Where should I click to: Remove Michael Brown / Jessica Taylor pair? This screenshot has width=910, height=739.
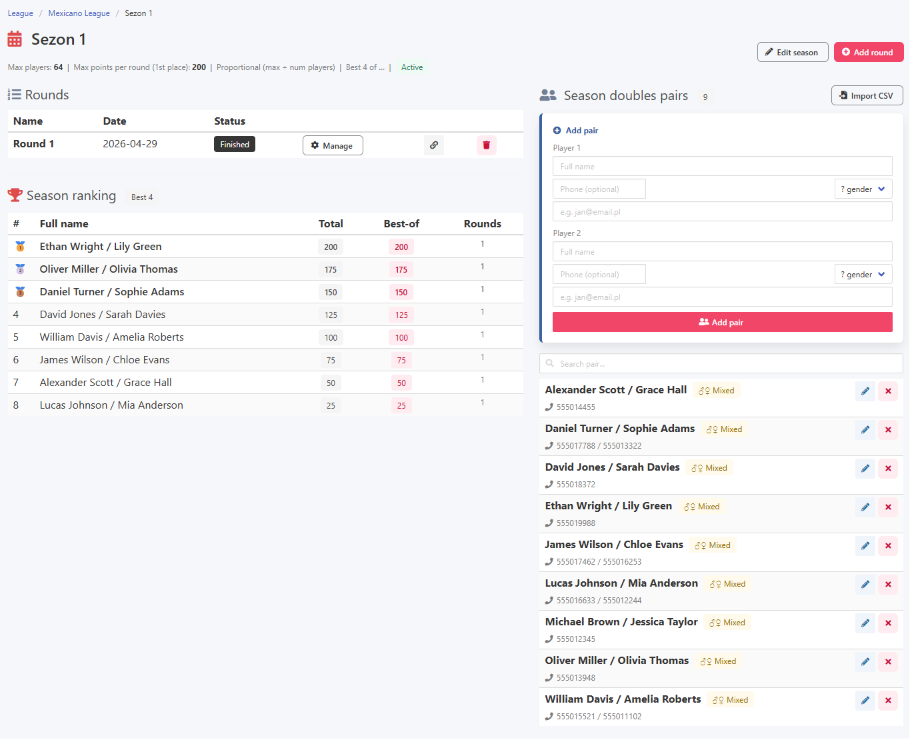pos(888,623)
